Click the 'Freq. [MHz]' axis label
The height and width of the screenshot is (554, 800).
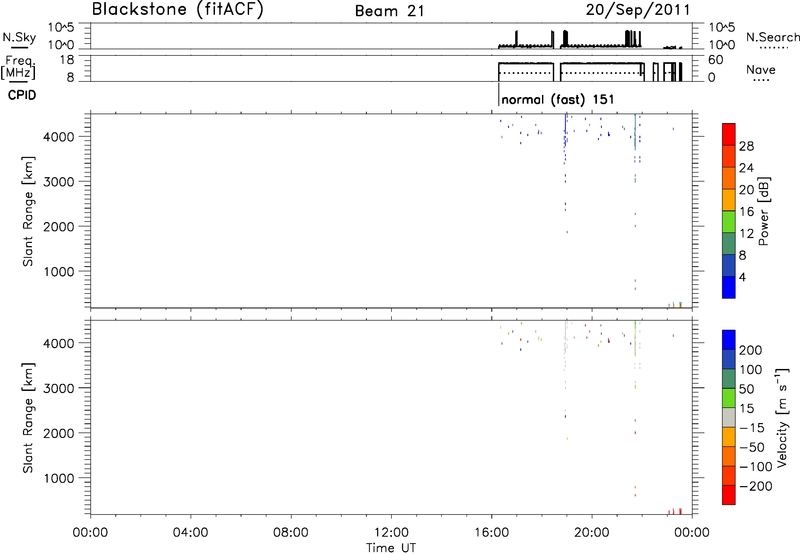click(x=18, y=67)
